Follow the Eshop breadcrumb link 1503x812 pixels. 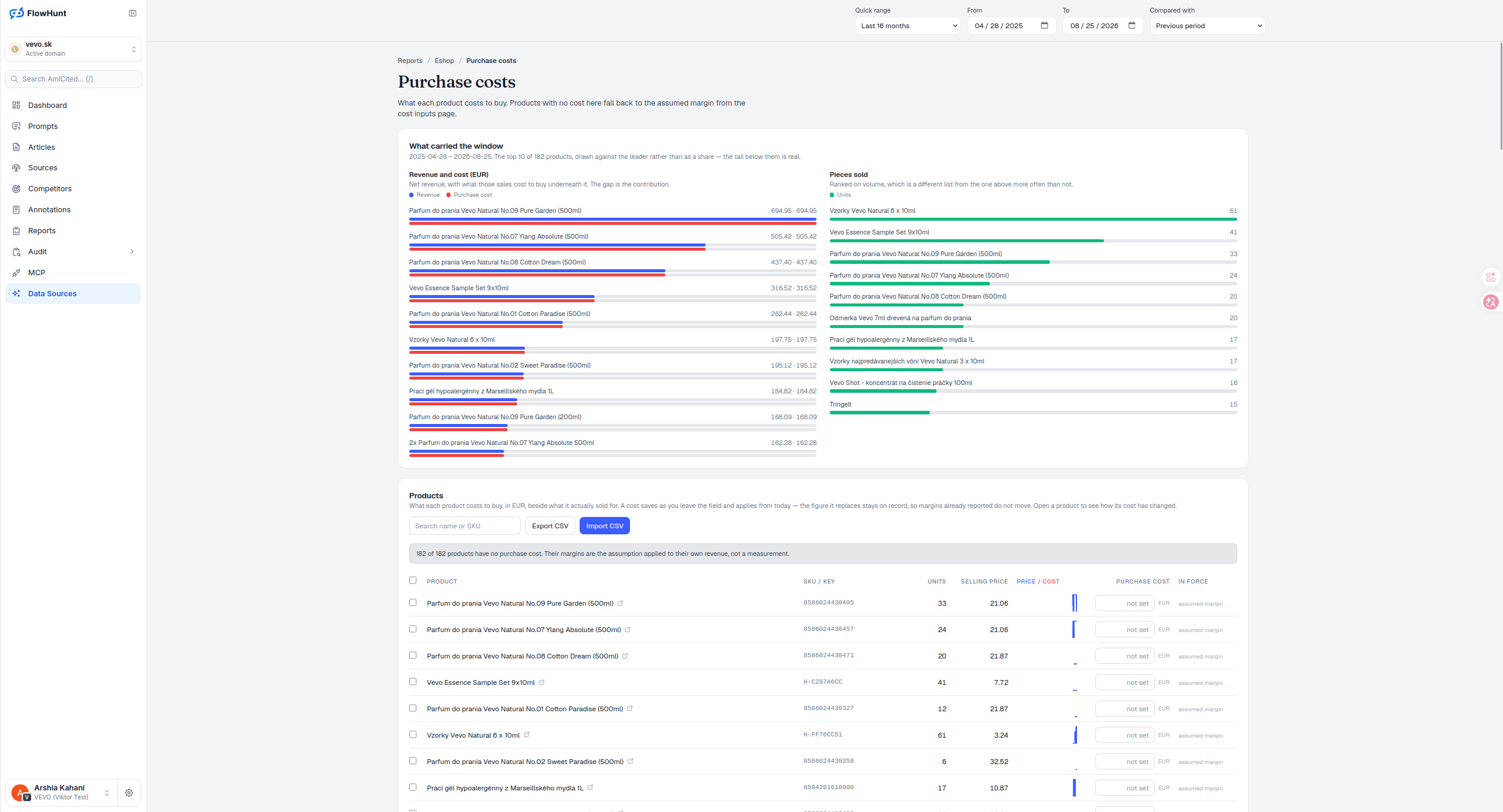pos(445,61)
